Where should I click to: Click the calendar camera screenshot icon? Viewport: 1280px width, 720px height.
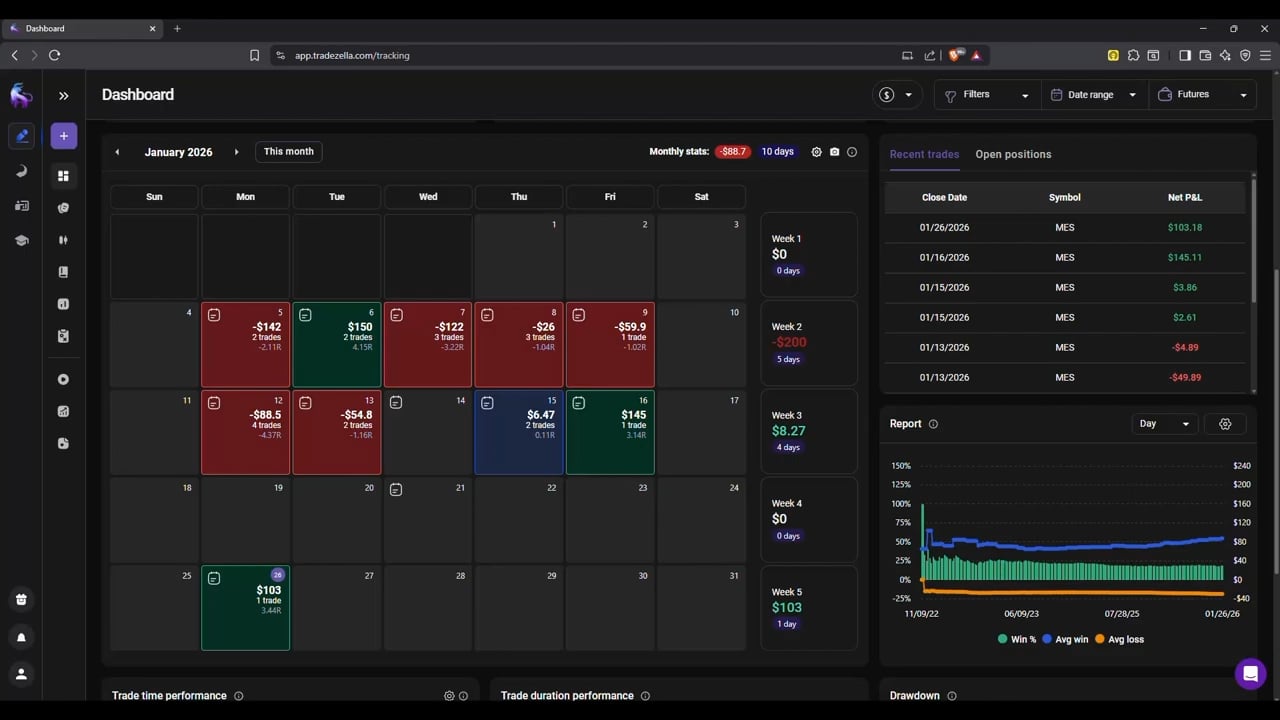(834, 152)
